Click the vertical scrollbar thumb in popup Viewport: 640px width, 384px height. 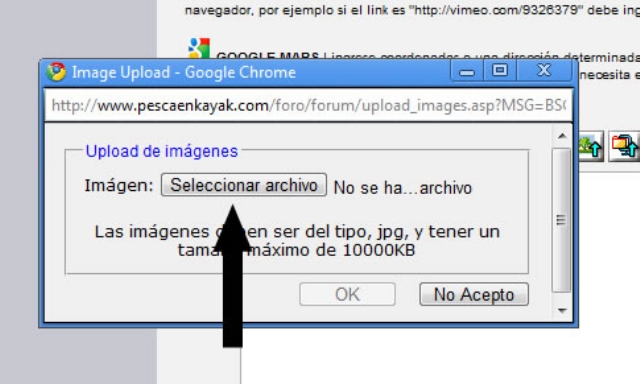562,220
